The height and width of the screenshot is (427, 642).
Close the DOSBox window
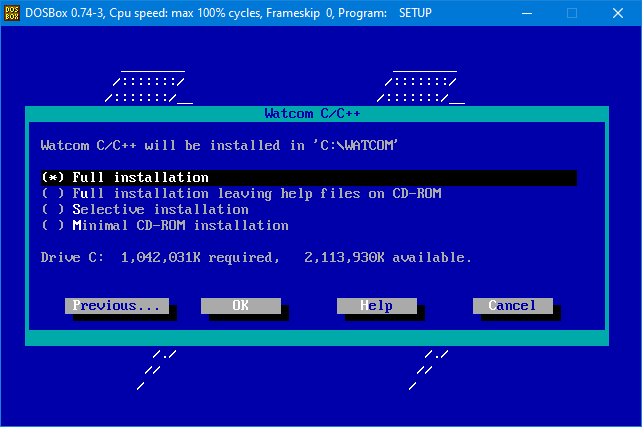618,13
